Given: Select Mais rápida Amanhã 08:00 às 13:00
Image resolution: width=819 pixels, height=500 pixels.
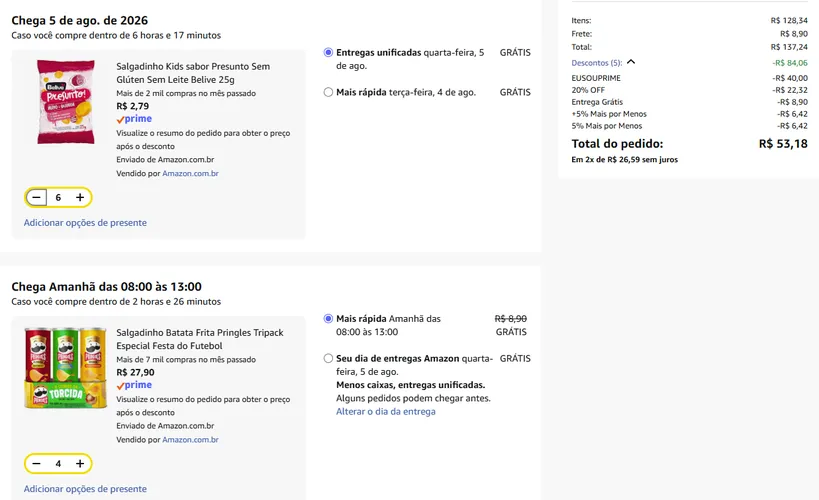Looking at the screenshot, I should 328,318.
